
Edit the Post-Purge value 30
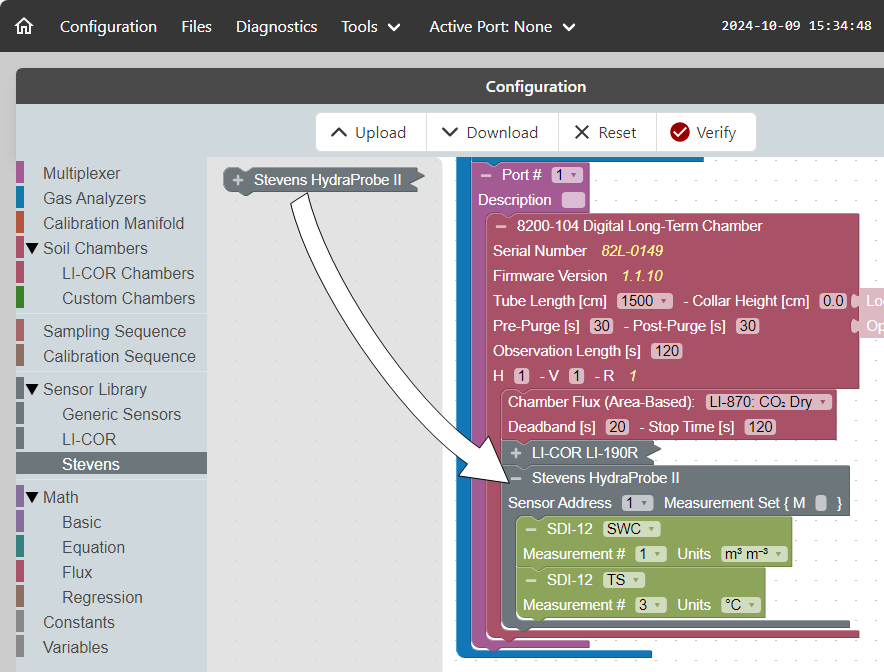point(748,326)
